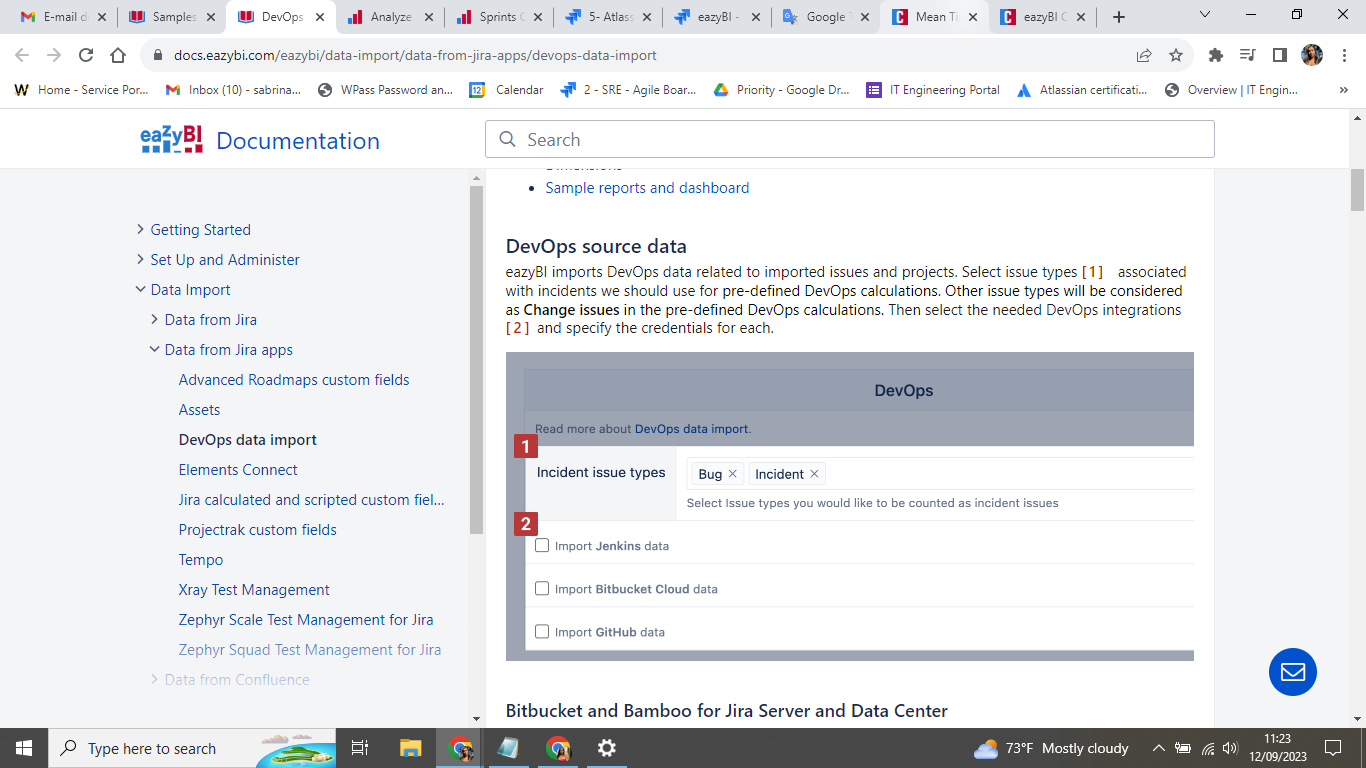Open Settings gear in the taskbar
Image resolution: width=1366 pixels, height=768 pixels.
[607, 748]
